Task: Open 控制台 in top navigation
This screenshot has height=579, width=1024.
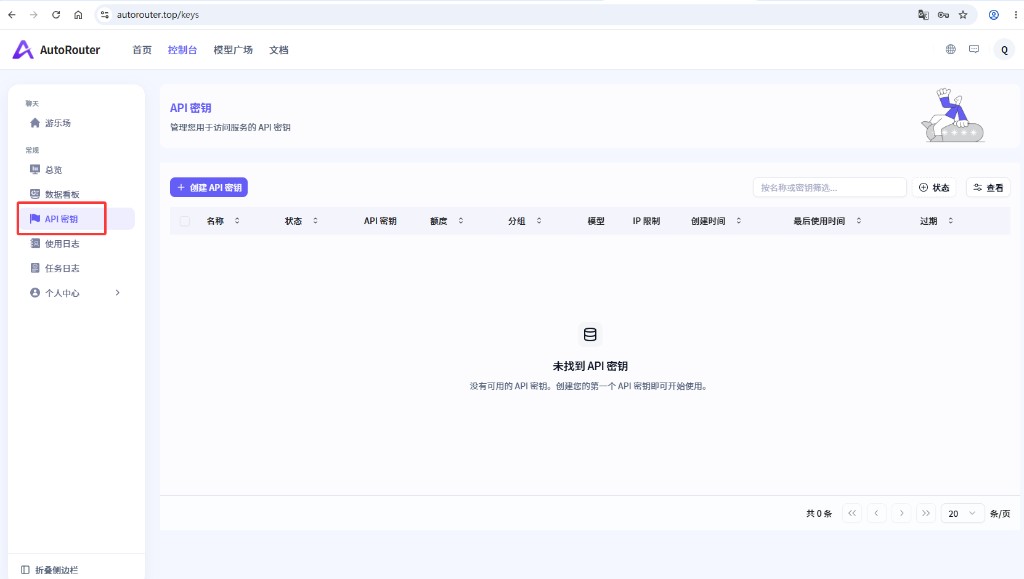Action: [182, 50]
